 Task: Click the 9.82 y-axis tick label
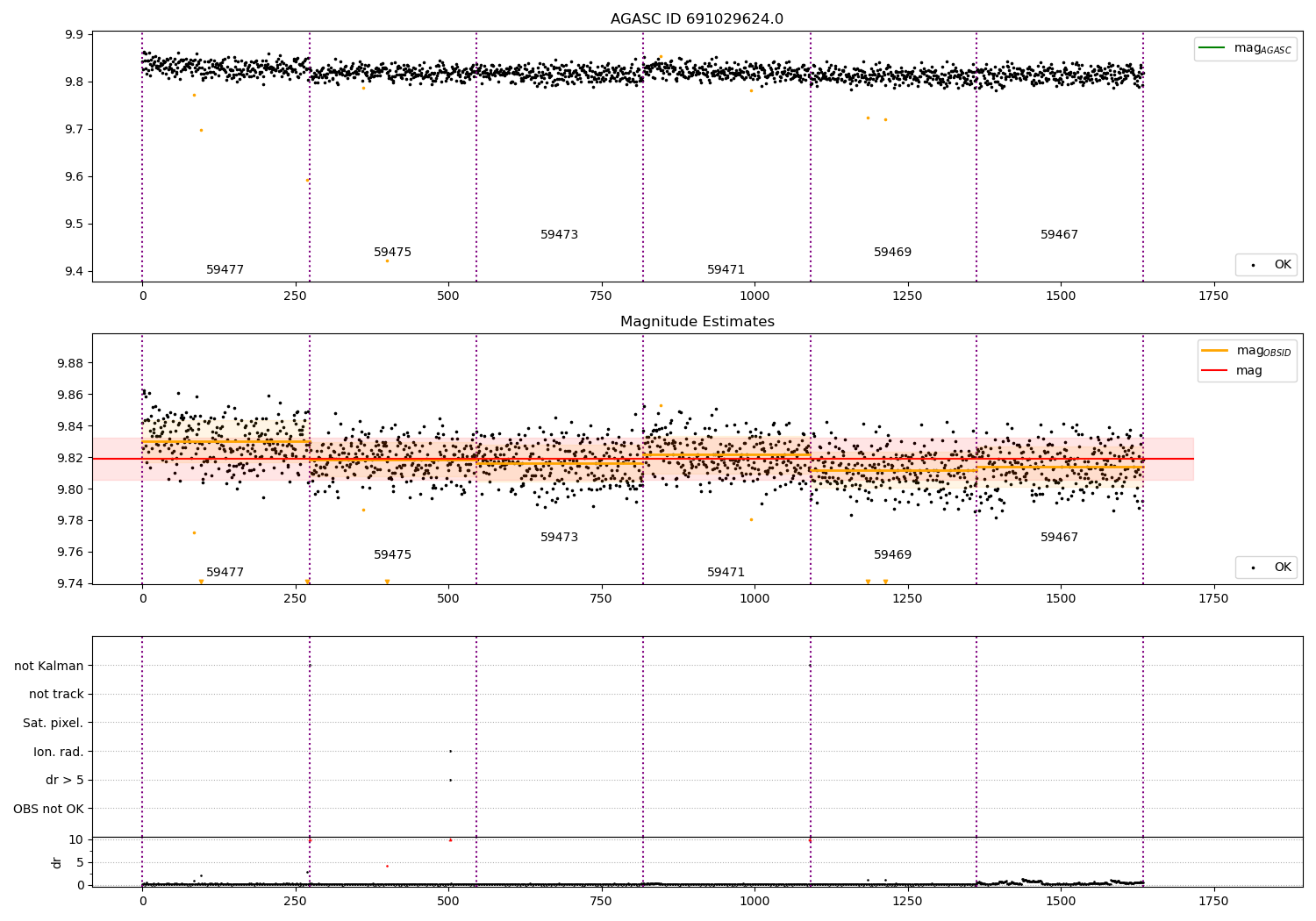click(x=70, y=458)
